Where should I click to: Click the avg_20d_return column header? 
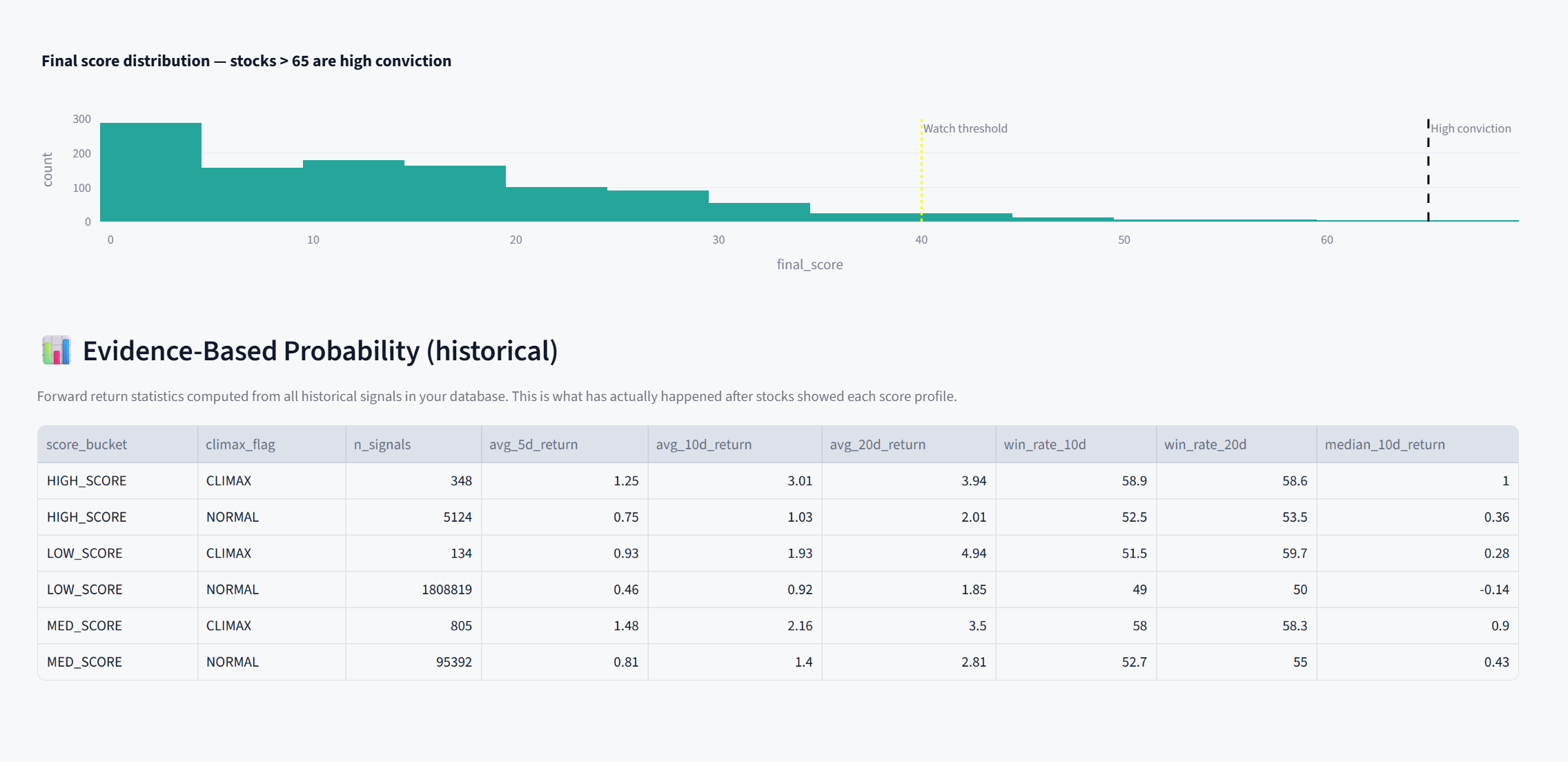point(909,444)
